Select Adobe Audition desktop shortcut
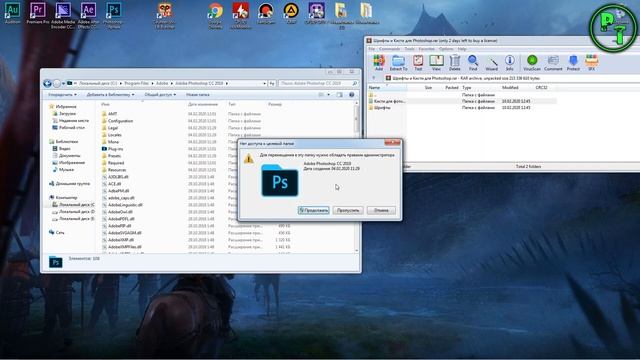 tap(12, 12)
